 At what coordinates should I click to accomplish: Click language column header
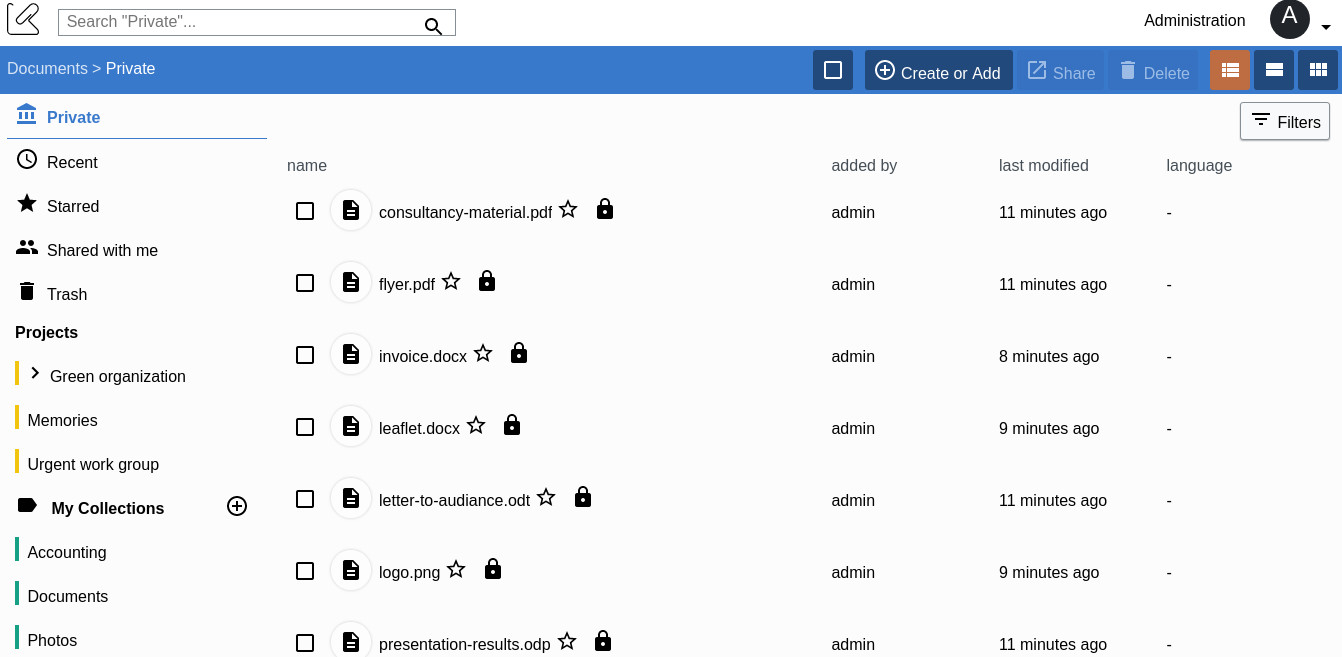pos(1199,165)
